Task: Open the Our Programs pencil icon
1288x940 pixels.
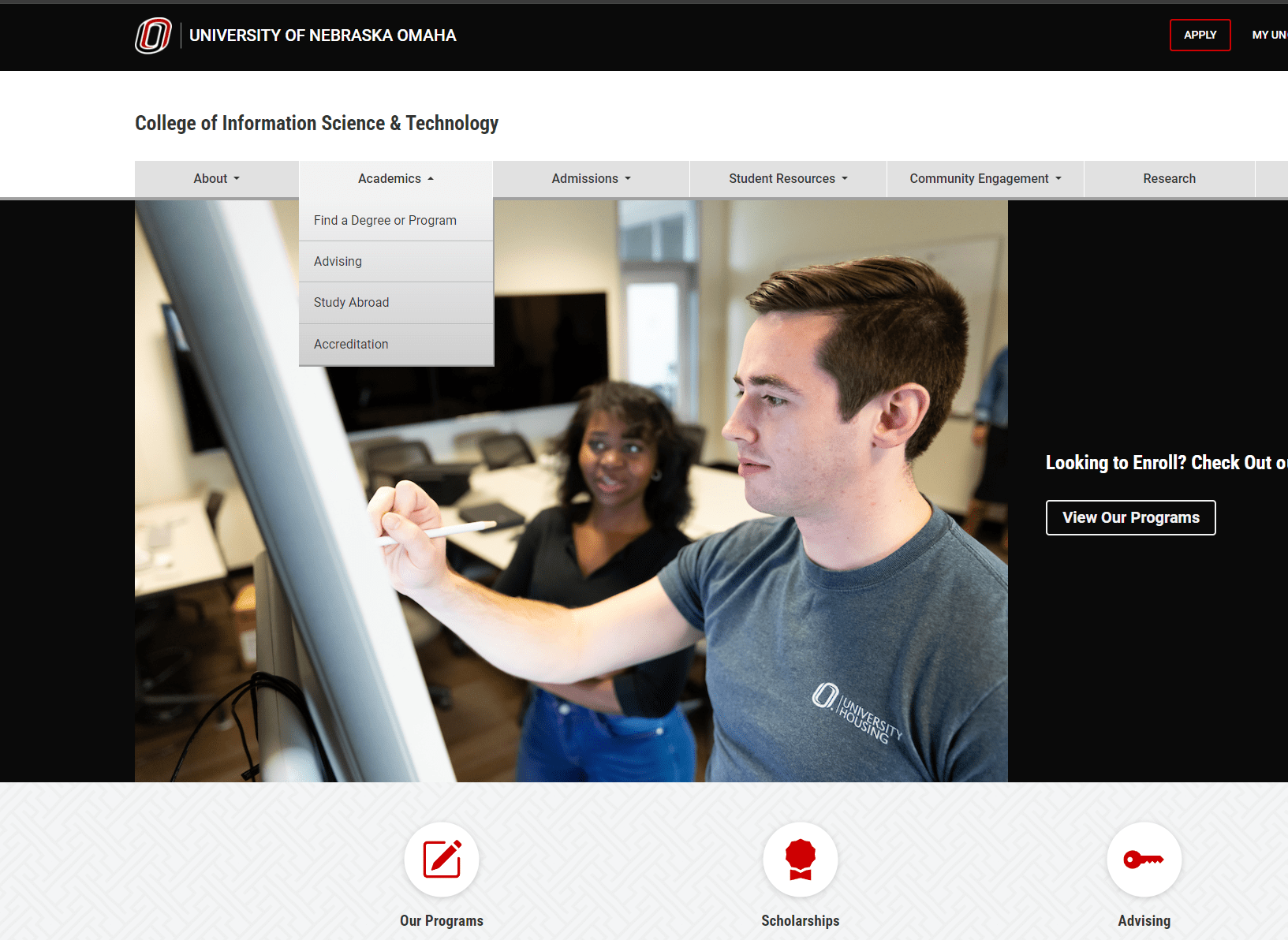Action: pos(442,860)
